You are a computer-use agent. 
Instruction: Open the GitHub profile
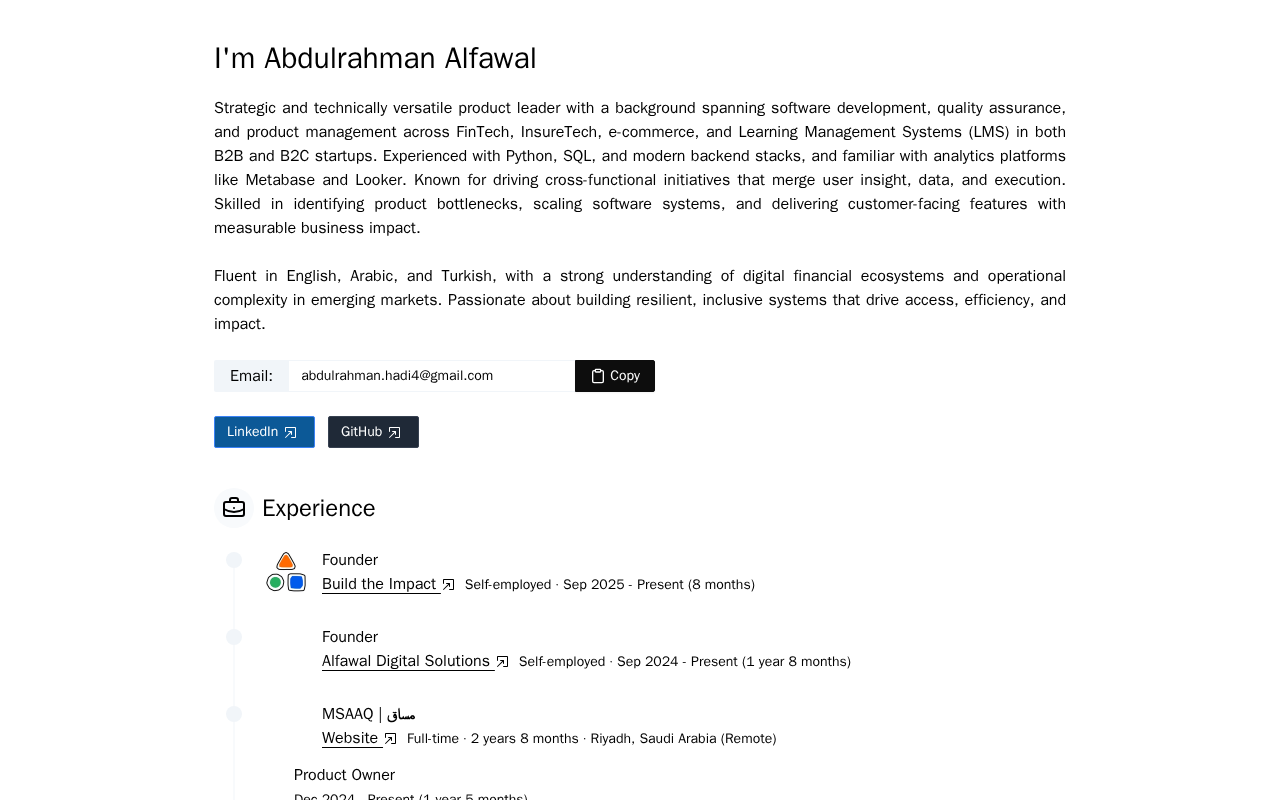pos(372,432)
